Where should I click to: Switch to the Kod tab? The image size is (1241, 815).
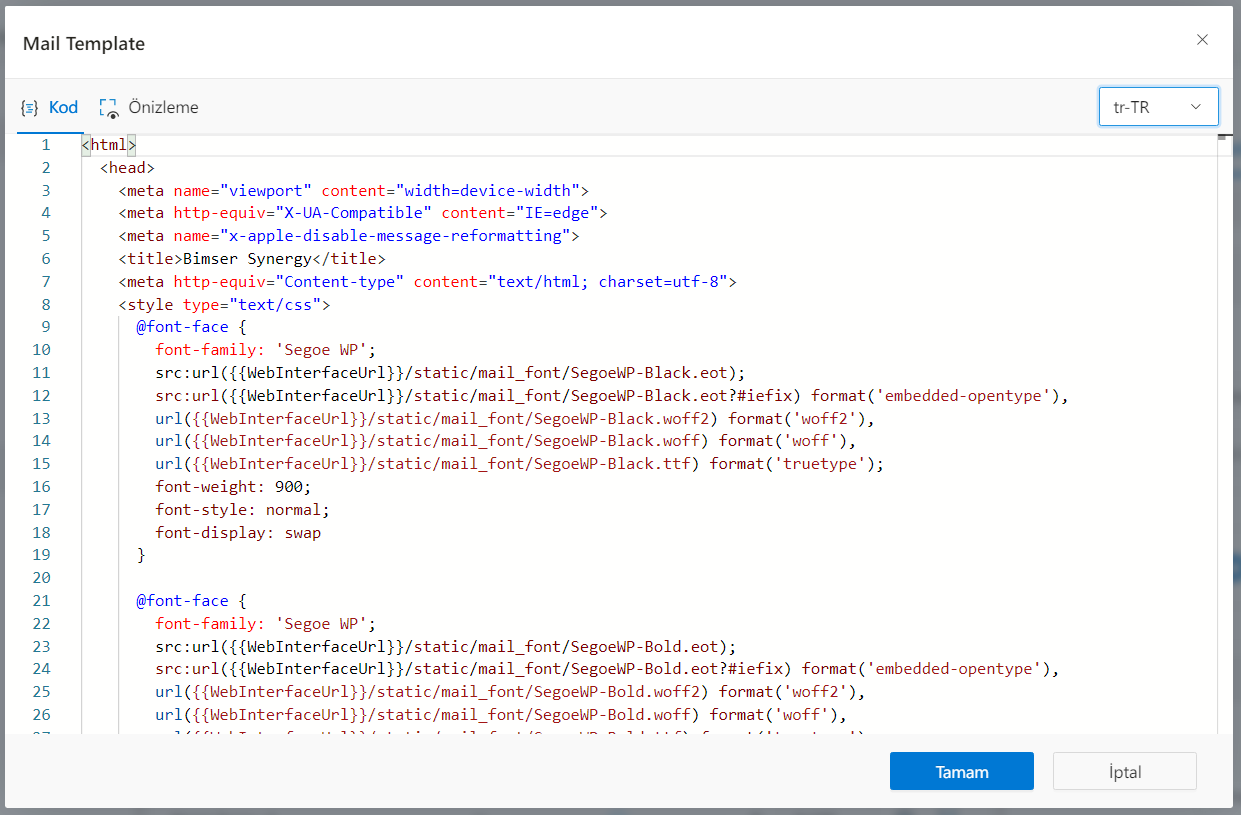point(63,108)
